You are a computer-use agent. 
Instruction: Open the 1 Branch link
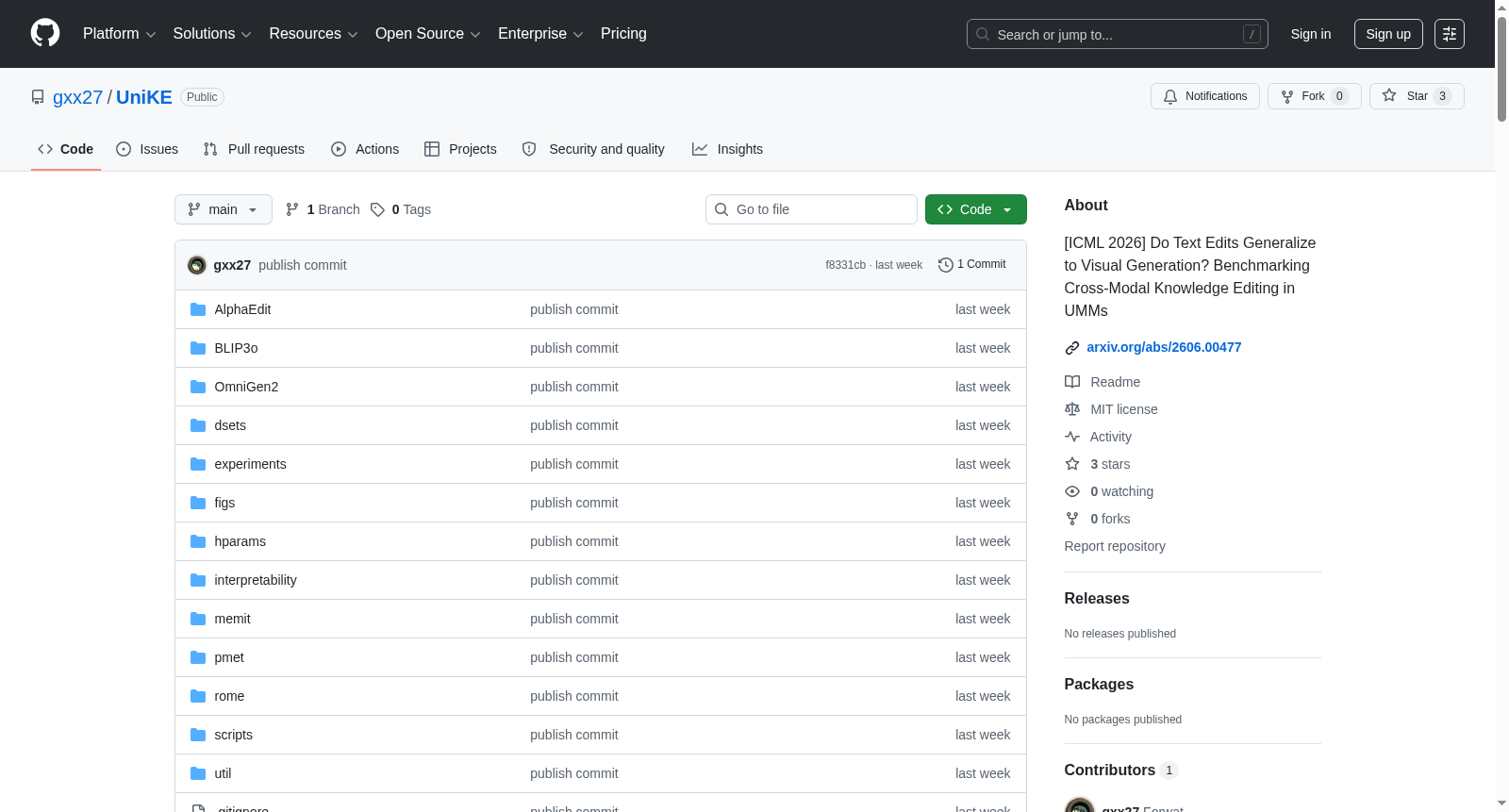point(323,209)
